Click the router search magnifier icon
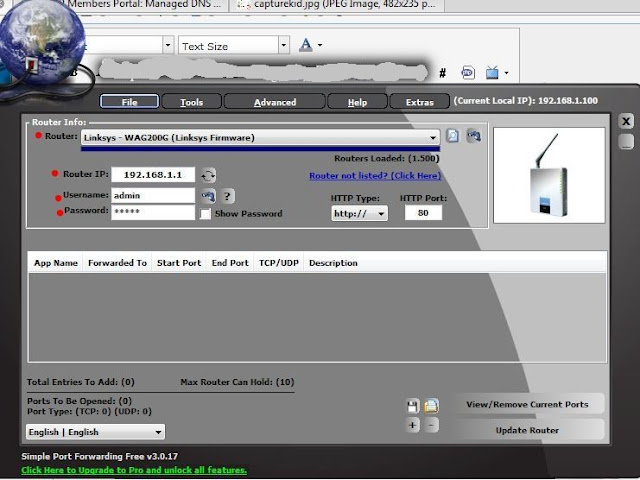The height and width of the screenshot is (480, 640). click(x=452, y=136)
